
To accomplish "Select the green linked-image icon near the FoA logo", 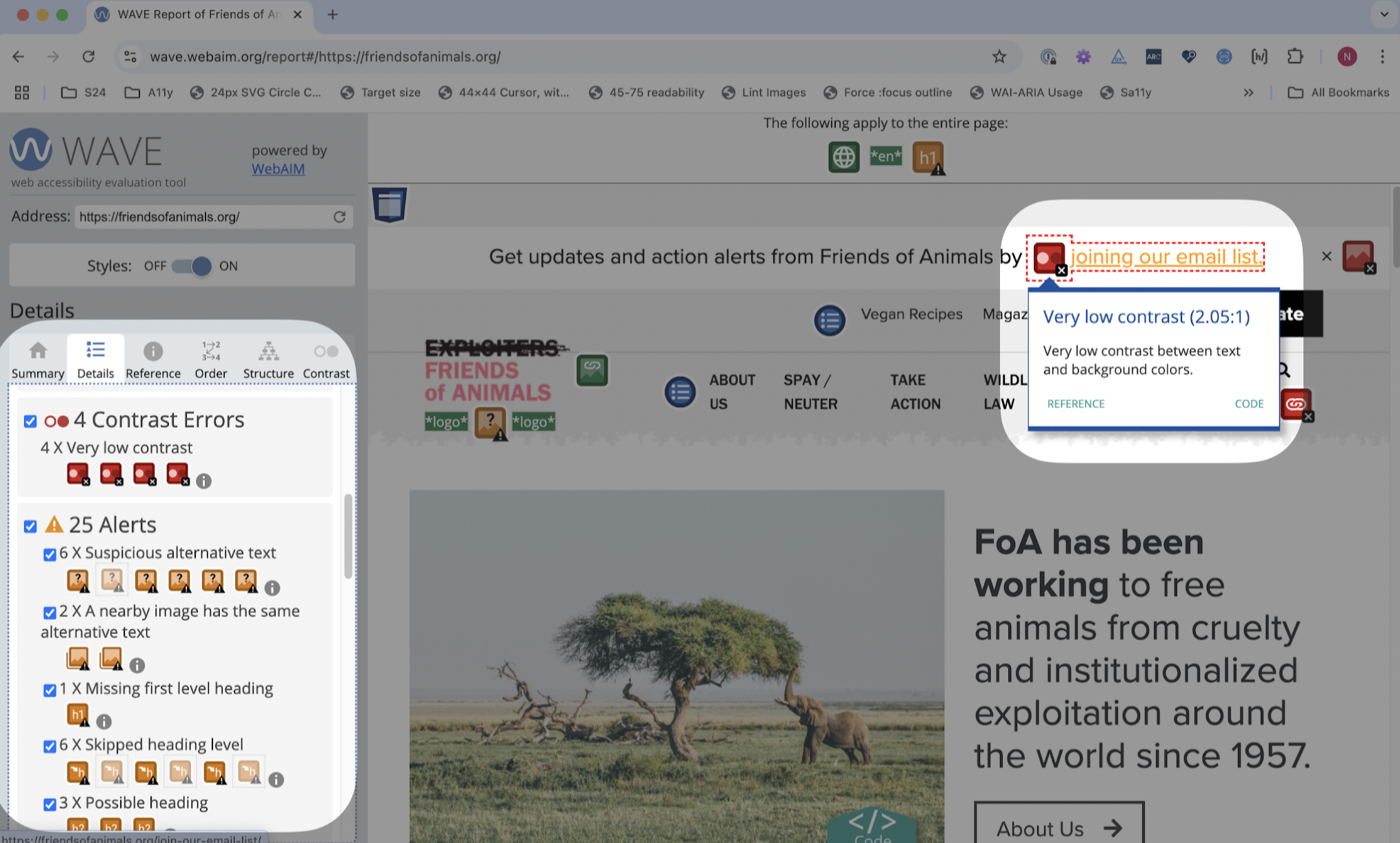I will click(x=592, y=370).
